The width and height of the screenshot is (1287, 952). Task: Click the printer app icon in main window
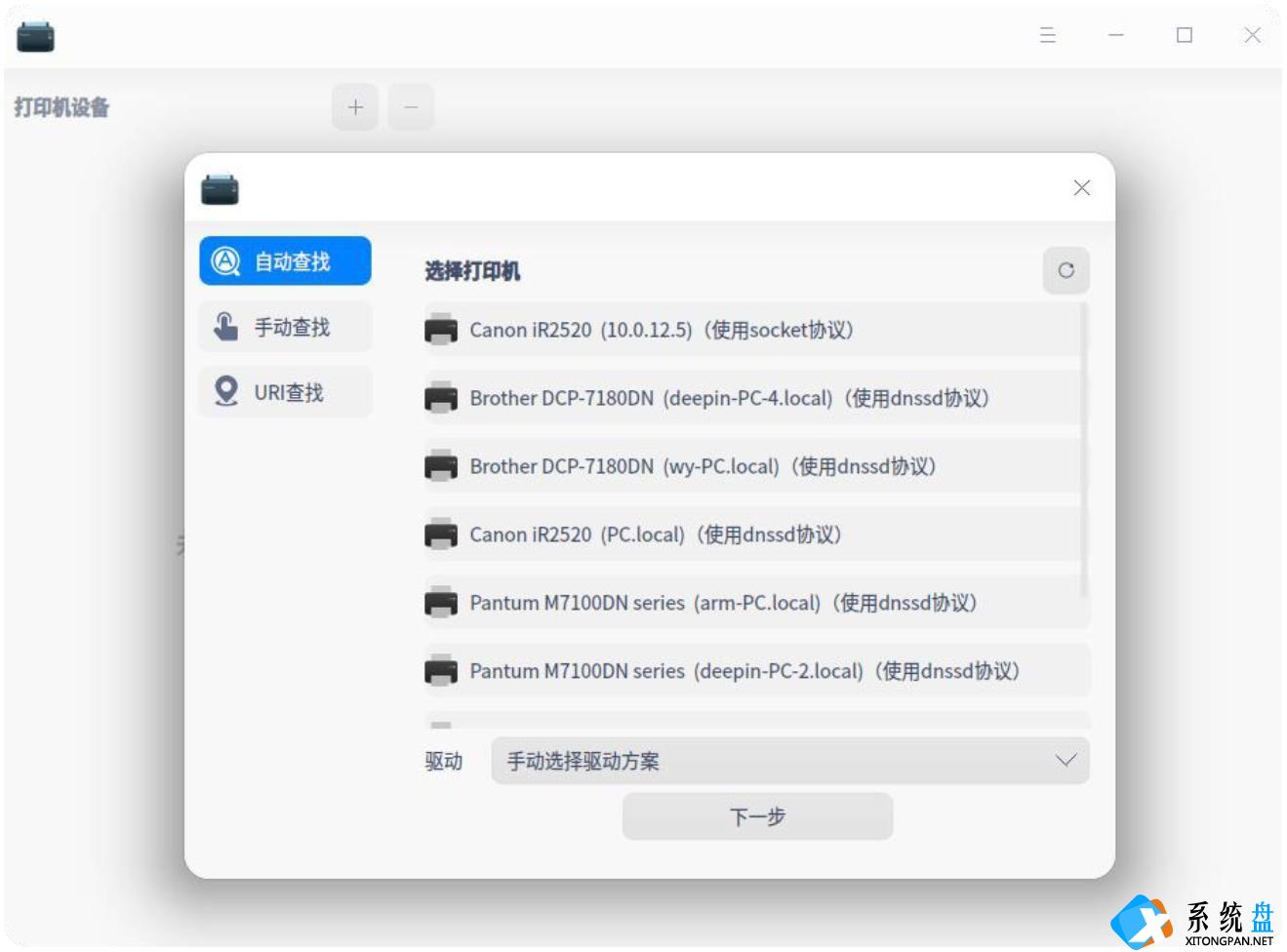[35, 37]
